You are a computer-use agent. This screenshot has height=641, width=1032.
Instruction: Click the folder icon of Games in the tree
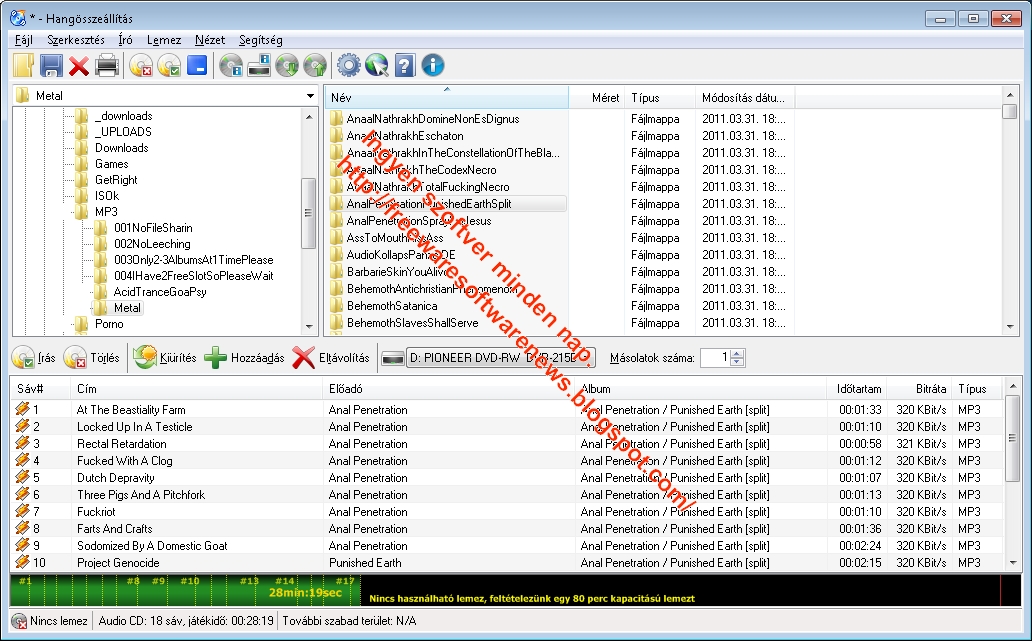point(82,164)
